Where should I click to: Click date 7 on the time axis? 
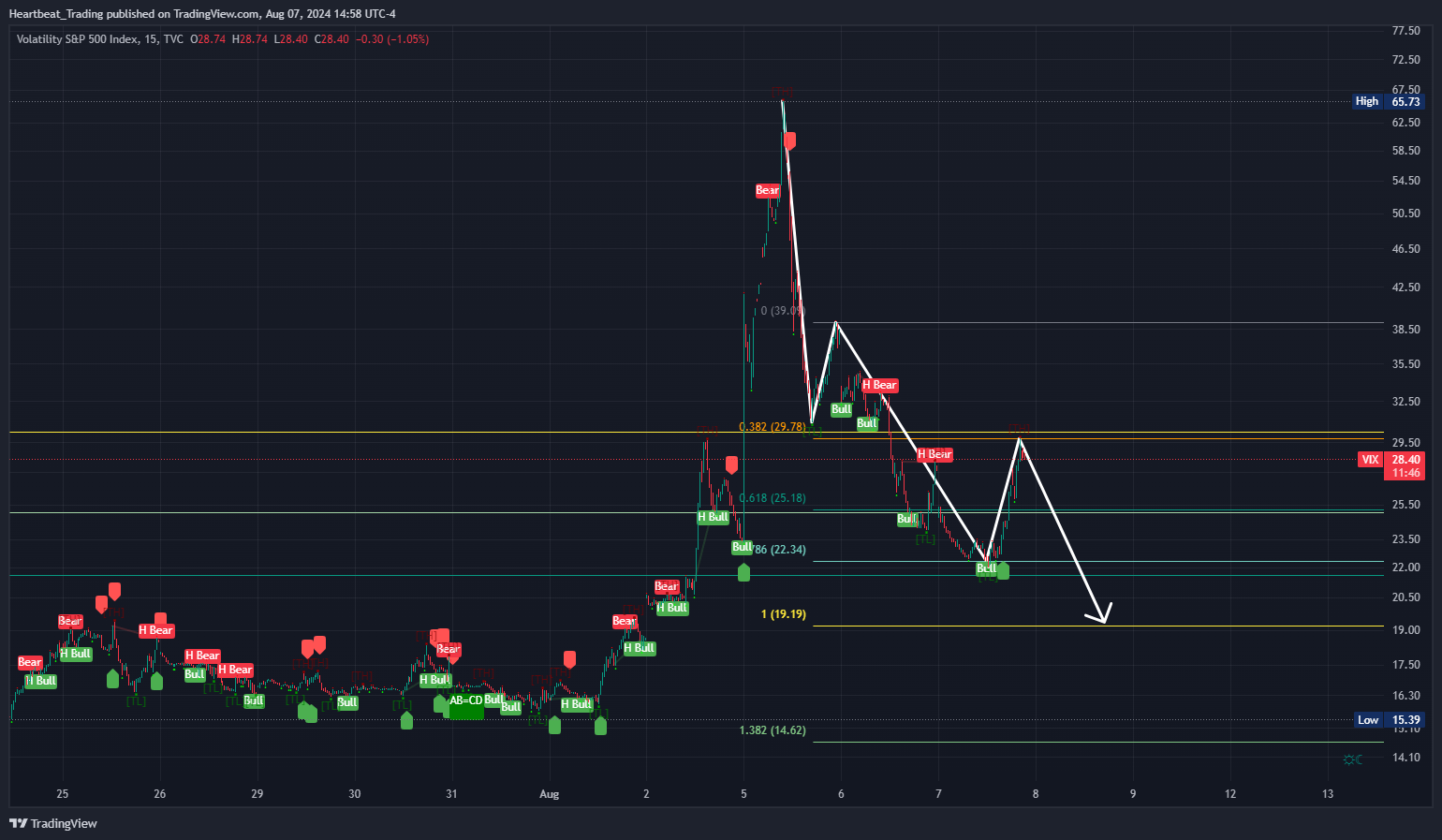[x=938, y=793]
